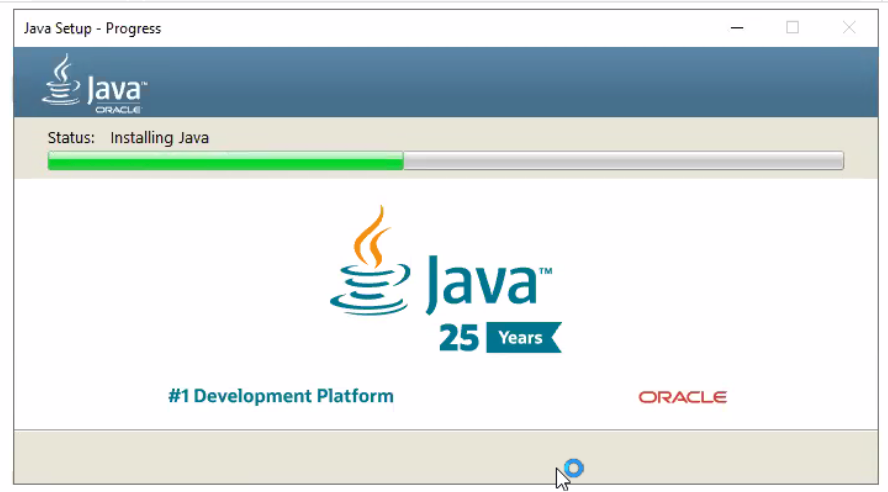This screenshot has height=492, width=888.
Task: Minimize the Java Setup window
Action: 737,28
